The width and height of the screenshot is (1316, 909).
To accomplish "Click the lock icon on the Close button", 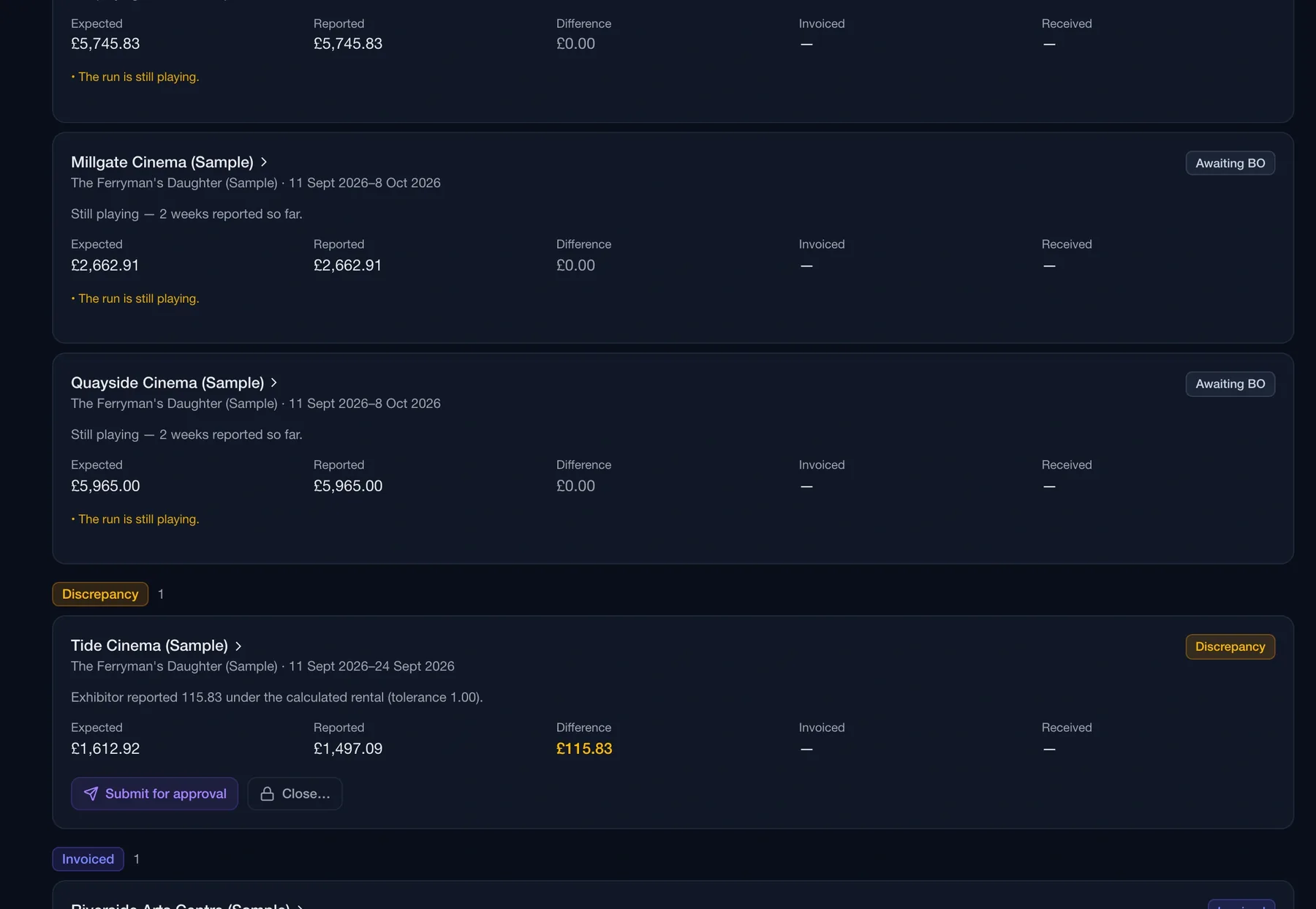I will (x=268, y=793).
